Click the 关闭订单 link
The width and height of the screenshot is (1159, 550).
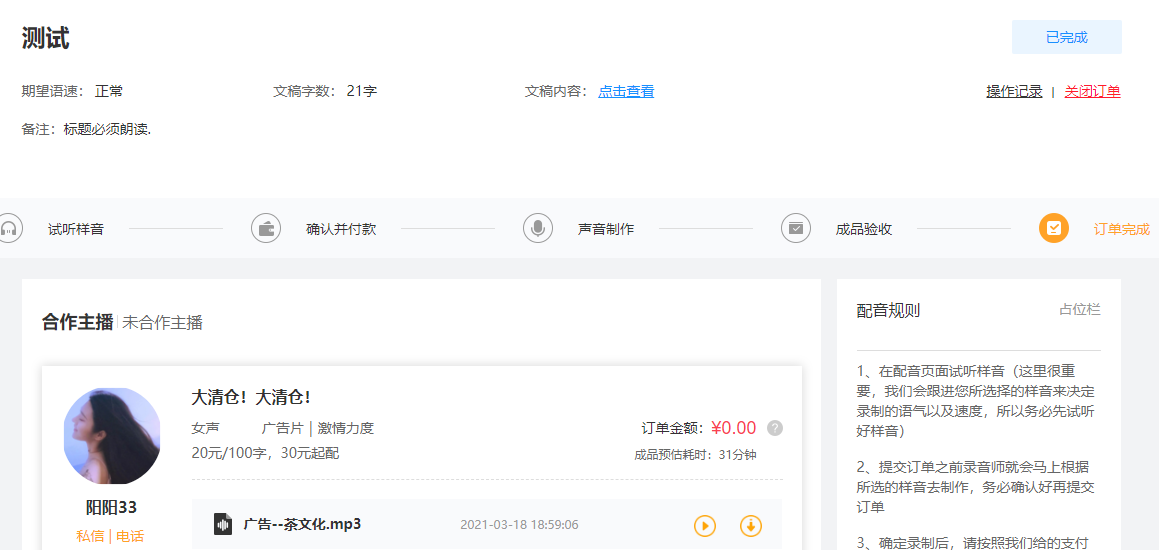point(1092,91)
